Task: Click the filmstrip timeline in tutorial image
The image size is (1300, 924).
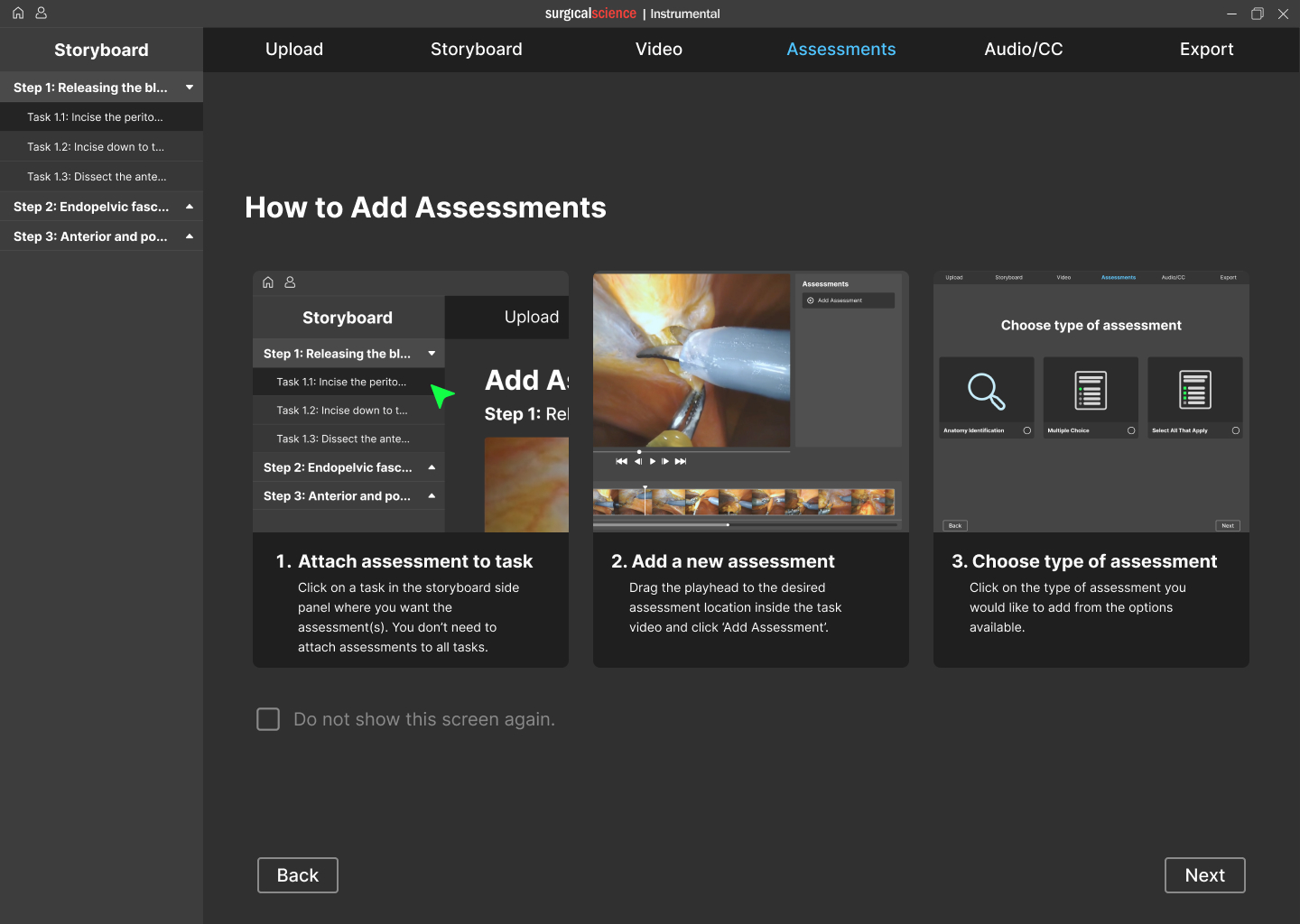Action: tap(744, 502)
